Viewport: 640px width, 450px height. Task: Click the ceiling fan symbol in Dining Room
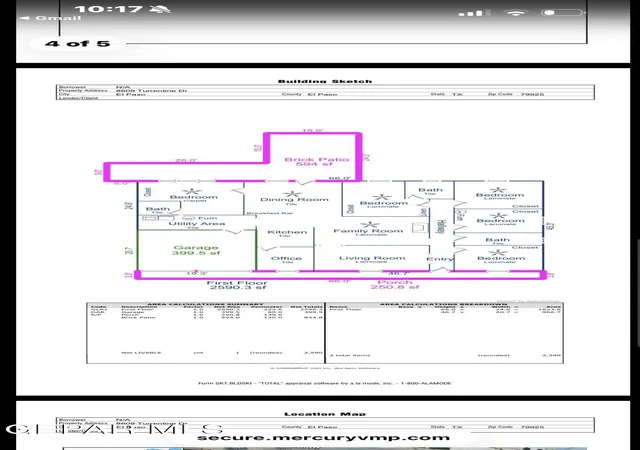click(x=292, y=194)
